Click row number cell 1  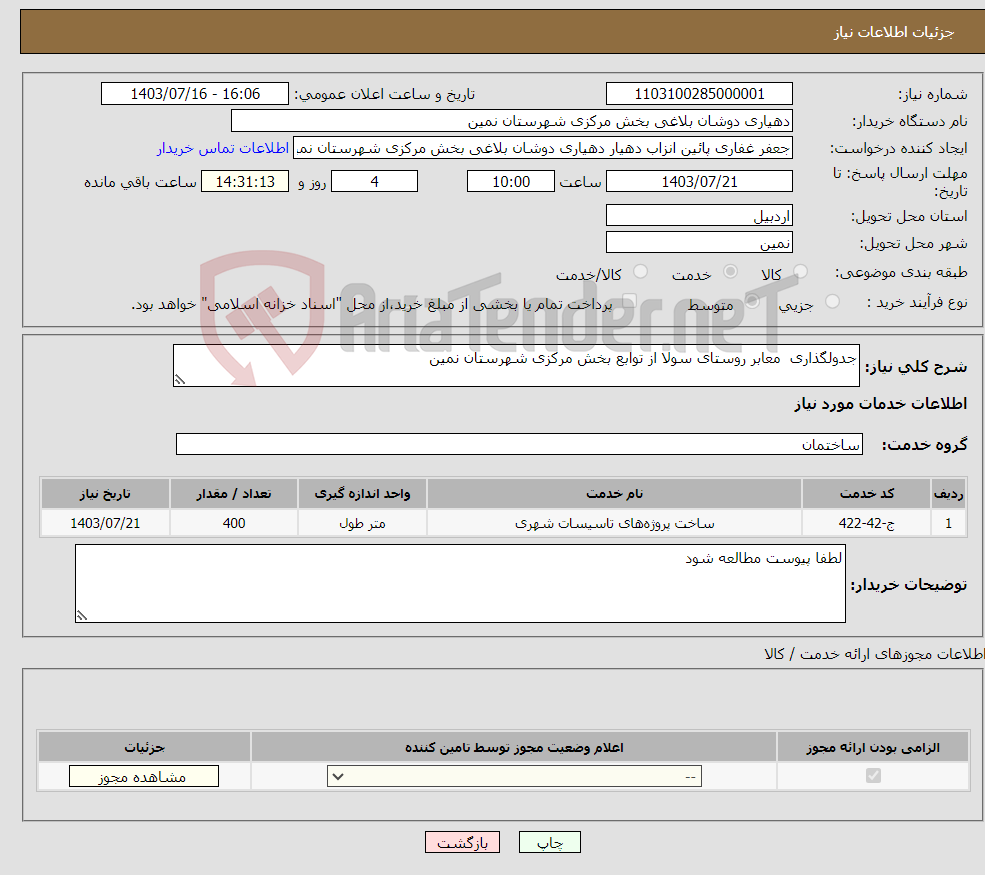tap(948, 523)
